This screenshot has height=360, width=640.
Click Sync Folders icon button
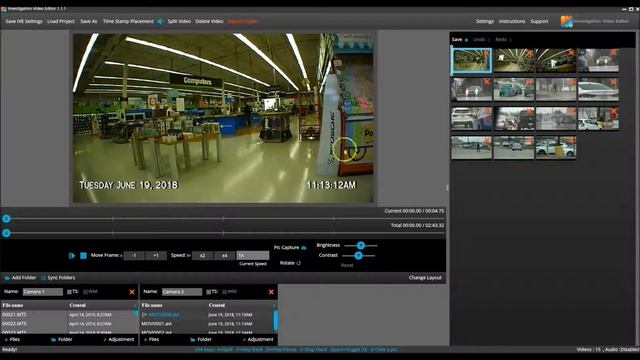[58, 278]
